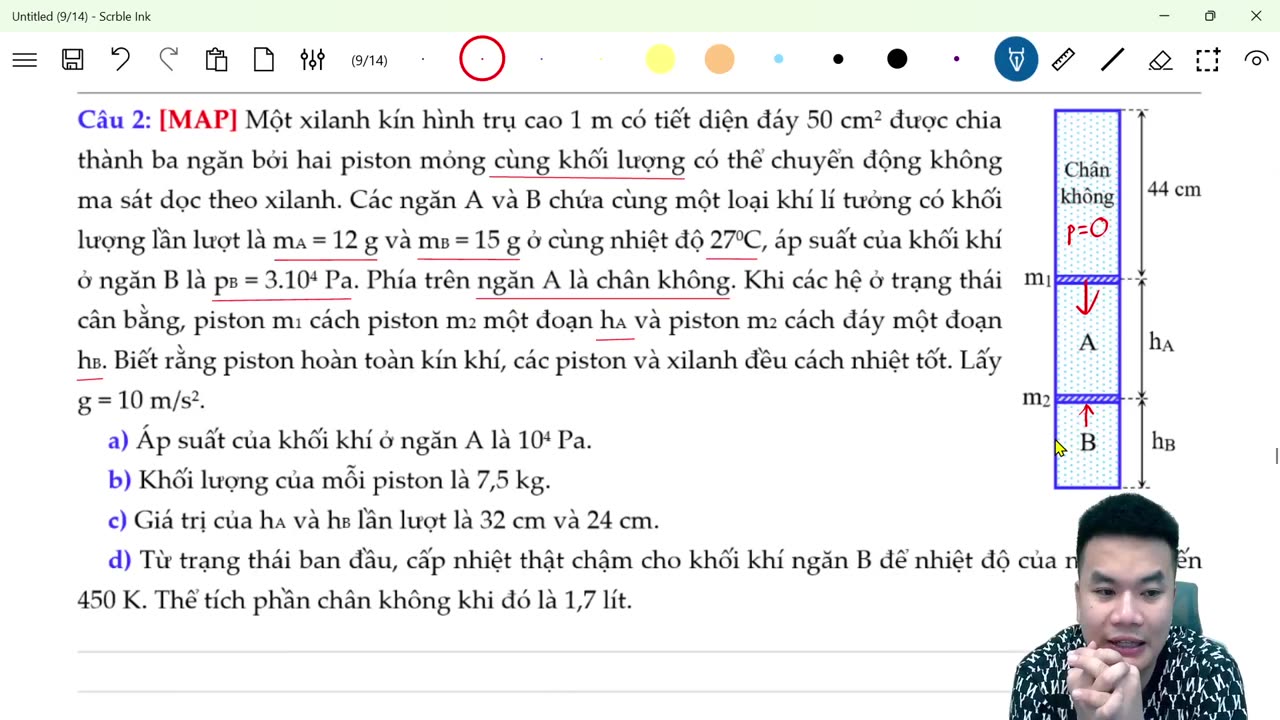The width and height of the screenshot is (1280, 720).
Task: Select the Eraser tool
Action: click(x=1160, y=60)
